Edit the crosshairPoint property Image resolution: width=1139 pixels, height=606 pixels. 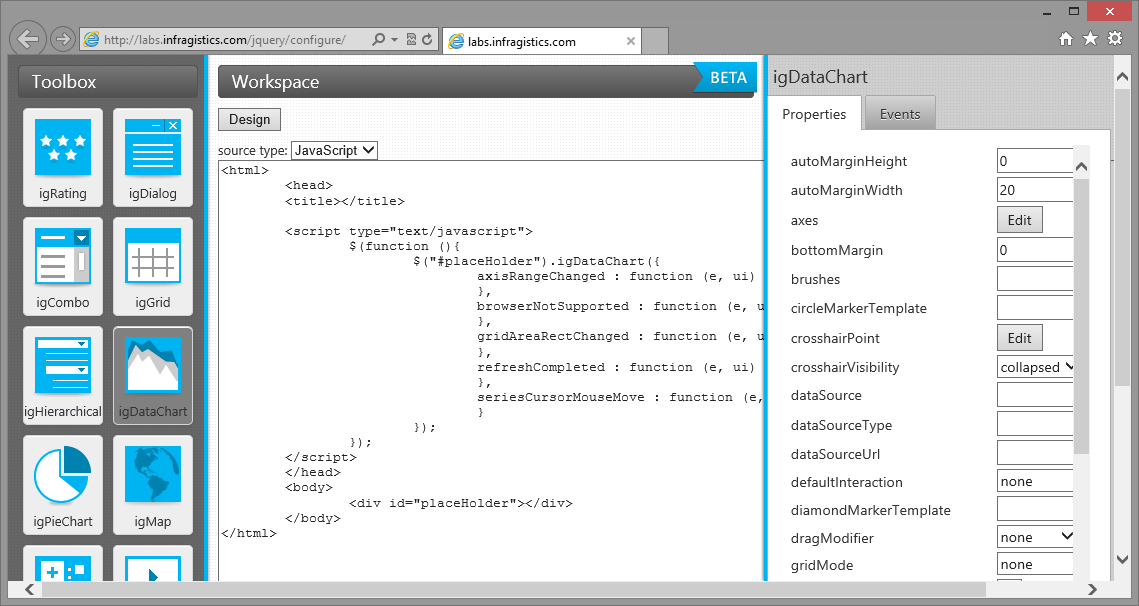click(1019, 338)
